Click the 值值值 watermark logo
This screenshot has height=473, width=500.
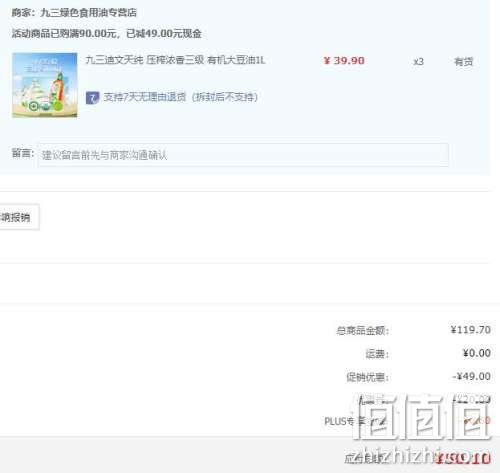tap(422, 417)
